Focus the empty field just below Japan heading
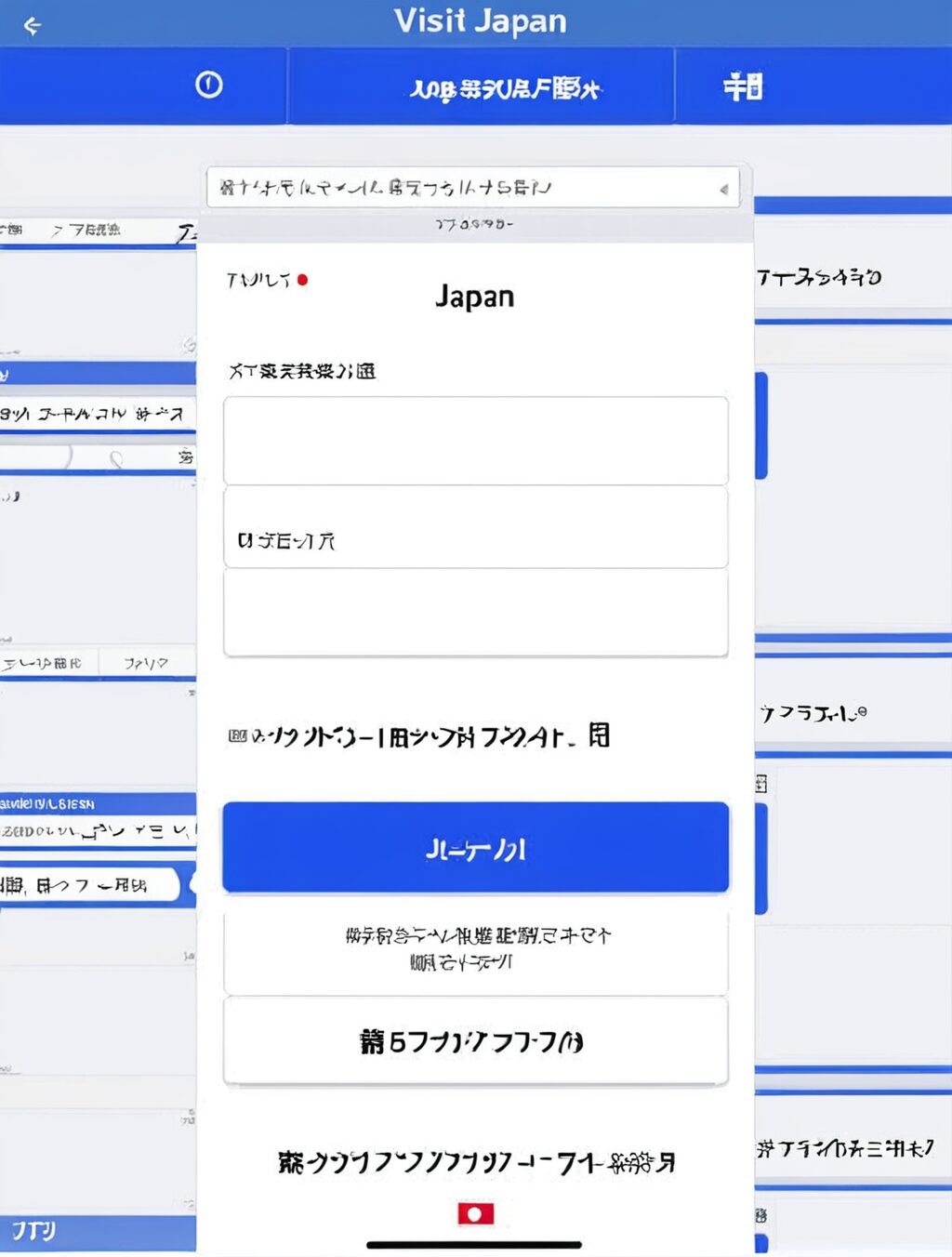The height and width of the screenshot is (1257, 952). [475, 441]
